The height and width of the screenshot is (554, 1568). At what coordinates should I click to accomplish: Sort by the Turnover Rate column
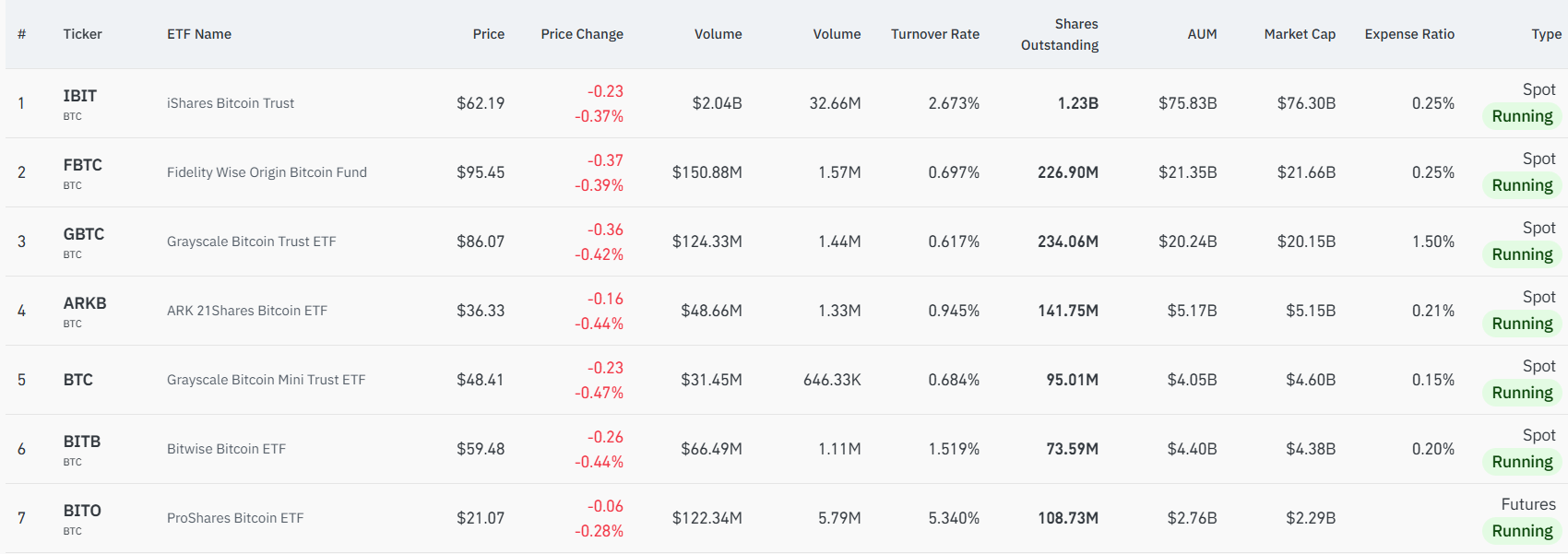935,34
